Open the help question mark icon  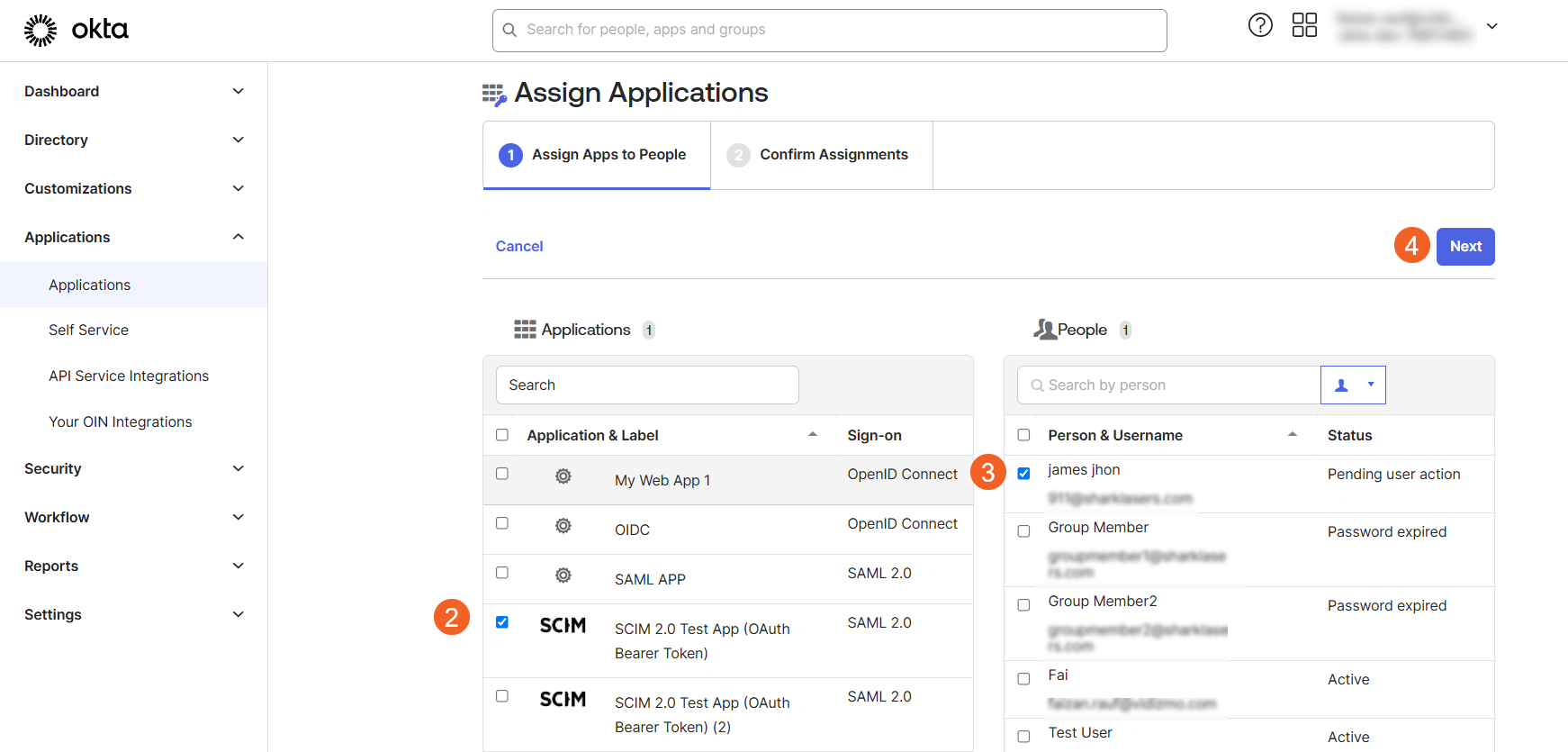pos(1260,25)
